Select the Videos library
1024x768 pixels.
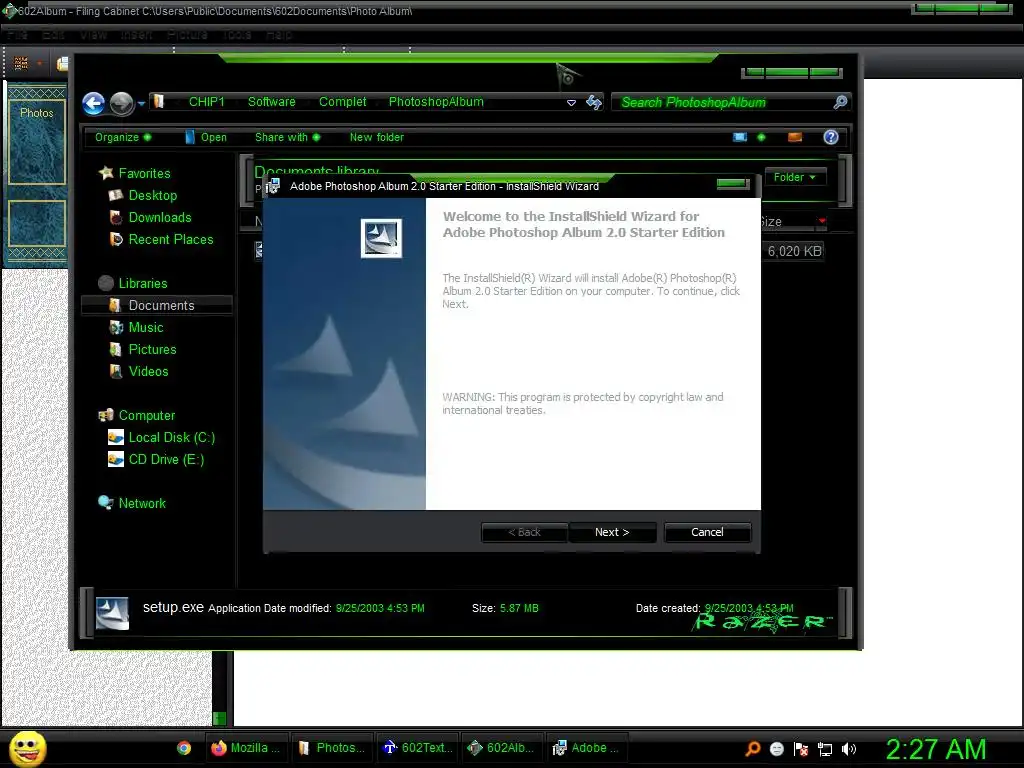coord(148,372)
